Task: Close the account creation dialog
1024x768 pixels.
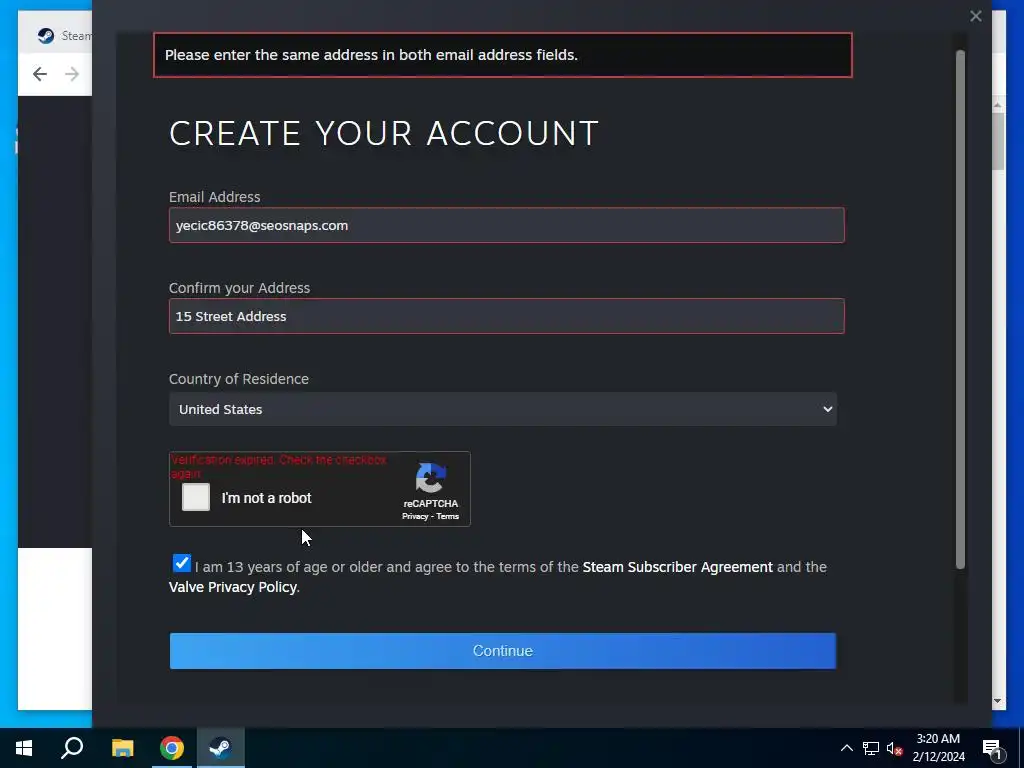Action: tap(976, 16)
